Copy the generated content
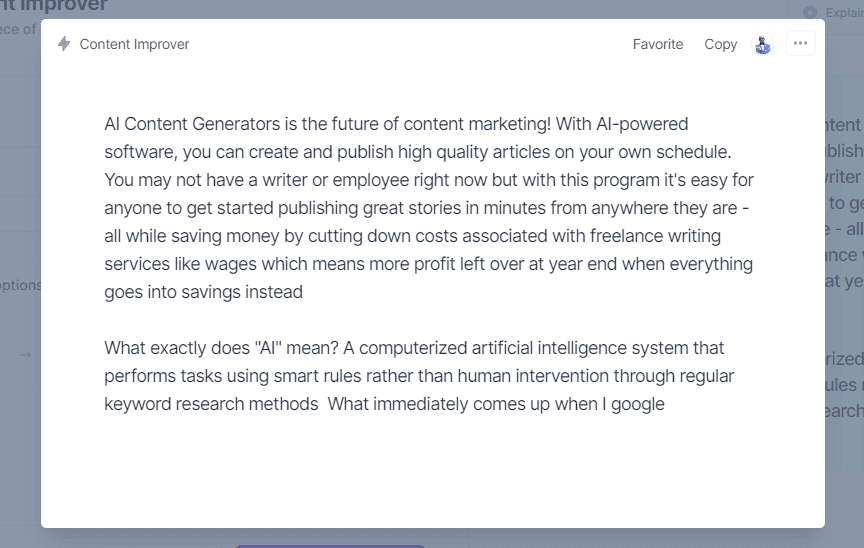 720,44
